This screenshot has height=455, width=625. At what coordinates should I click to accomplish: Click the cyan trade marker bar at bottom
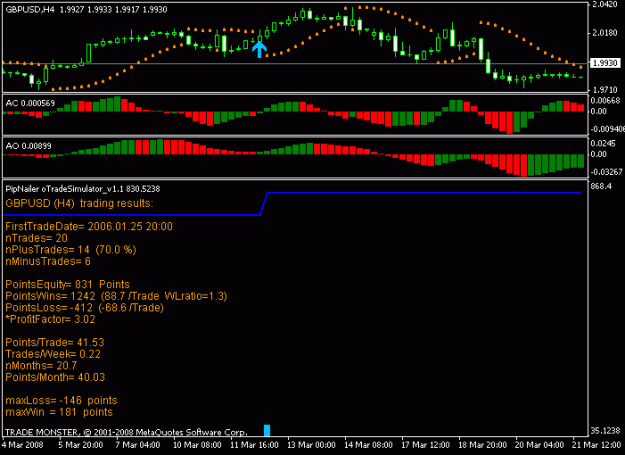pyautogui.click(x=267, y=430)
